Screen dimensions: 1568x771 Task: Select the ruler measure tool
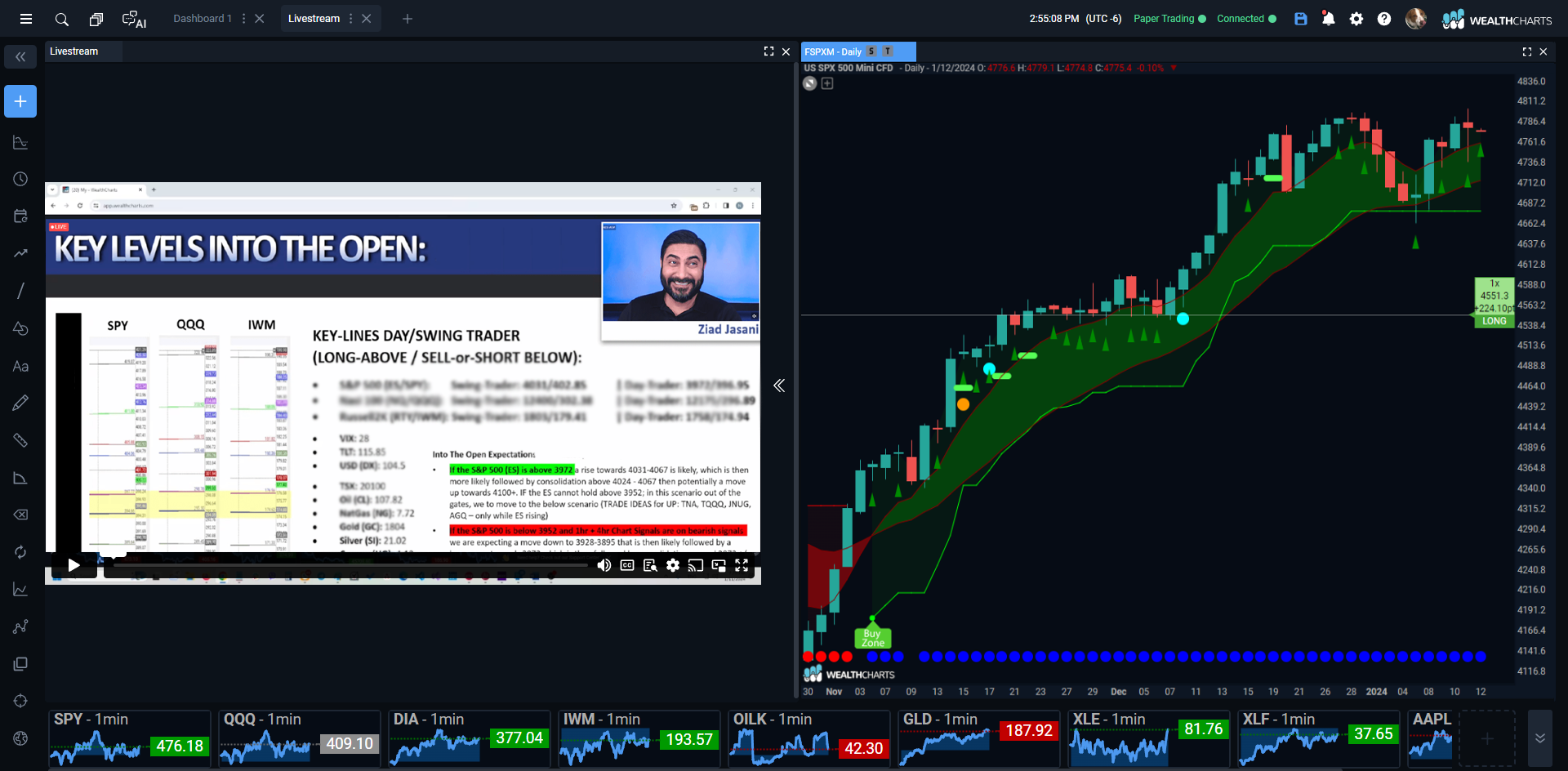click(20, 440)
